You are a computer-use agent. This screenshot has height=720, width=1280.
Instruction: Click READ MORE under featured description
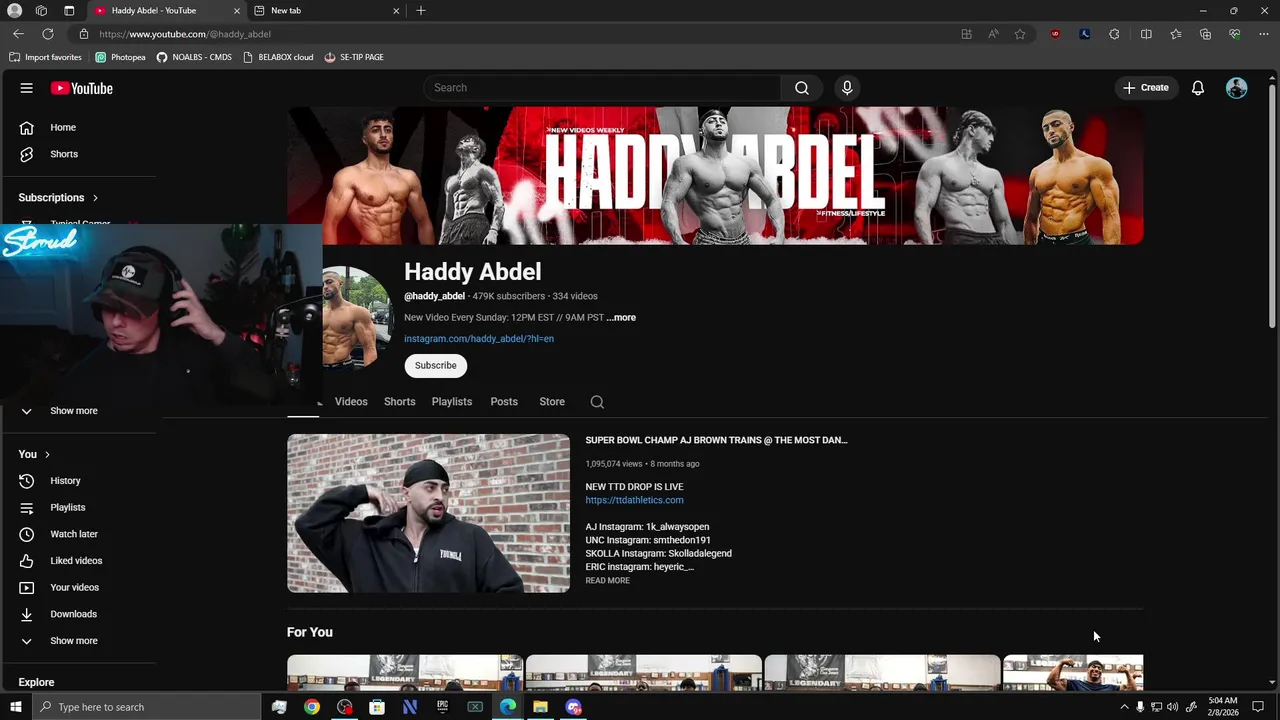click(x=607, y=581)
